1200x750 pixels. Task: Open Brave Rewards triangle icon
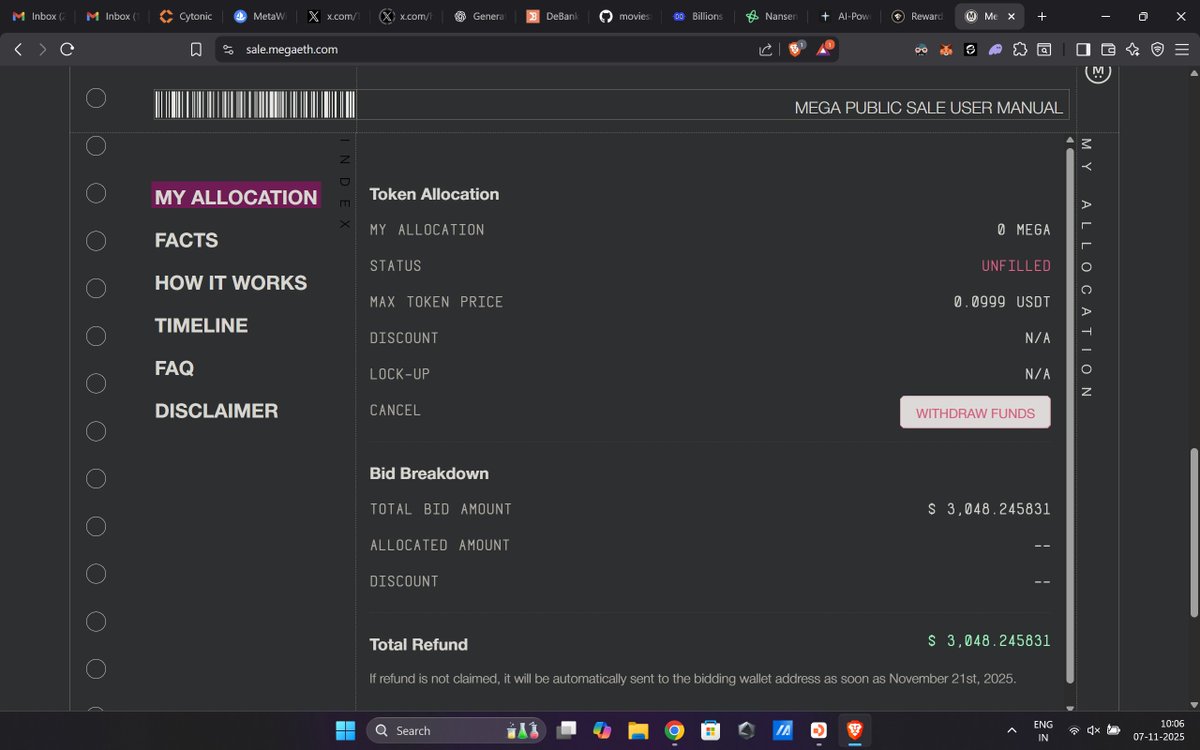pos(826,48)
